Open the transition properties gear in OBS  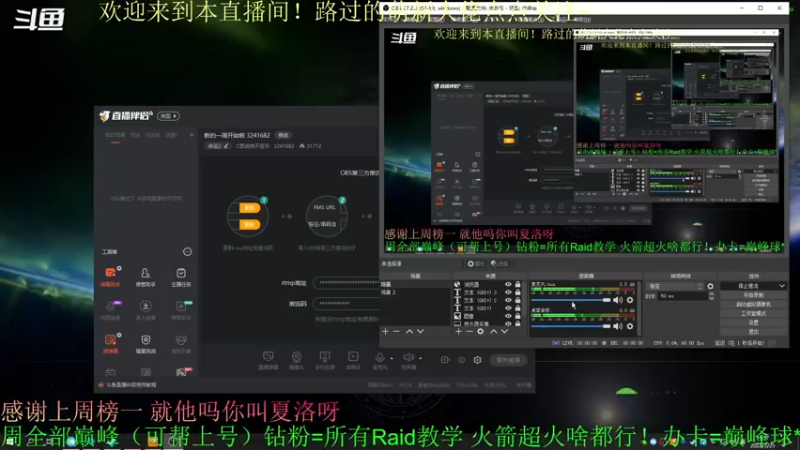tap(710, 286)
